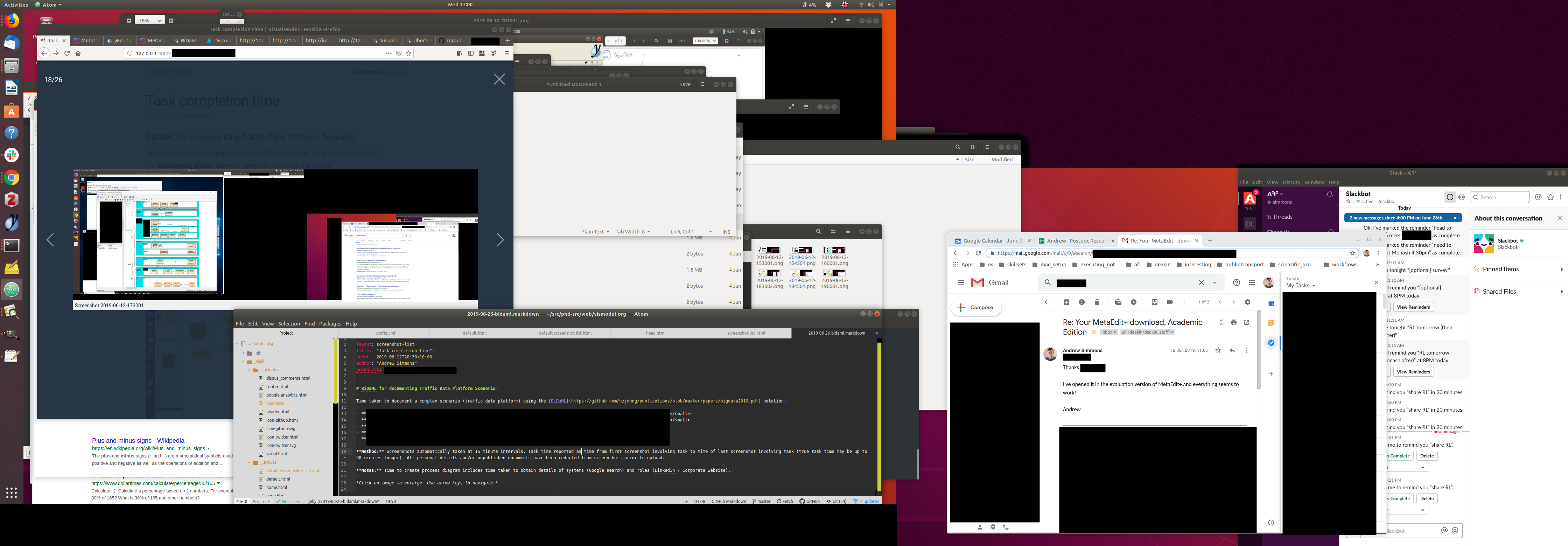Screen dimensions: 1568x546
Task: Click the Gmail delete trash icon
Action: tap(1097, 302)
